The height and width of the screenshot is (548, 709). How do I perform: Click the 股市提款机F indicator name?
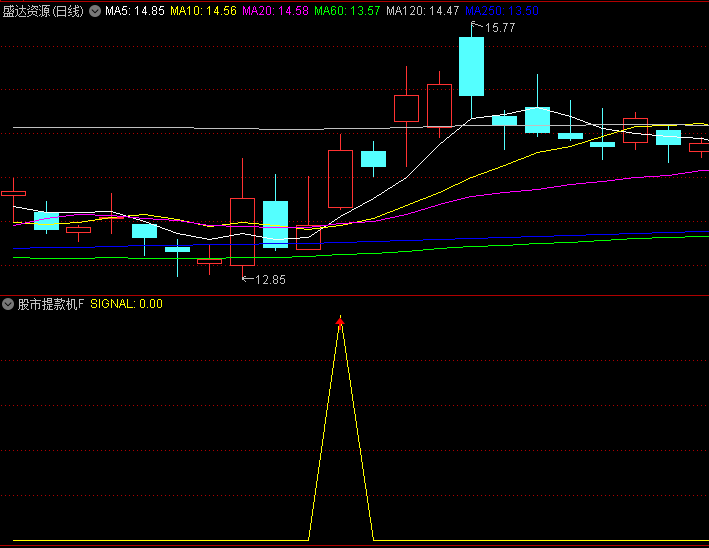(51, 304)
